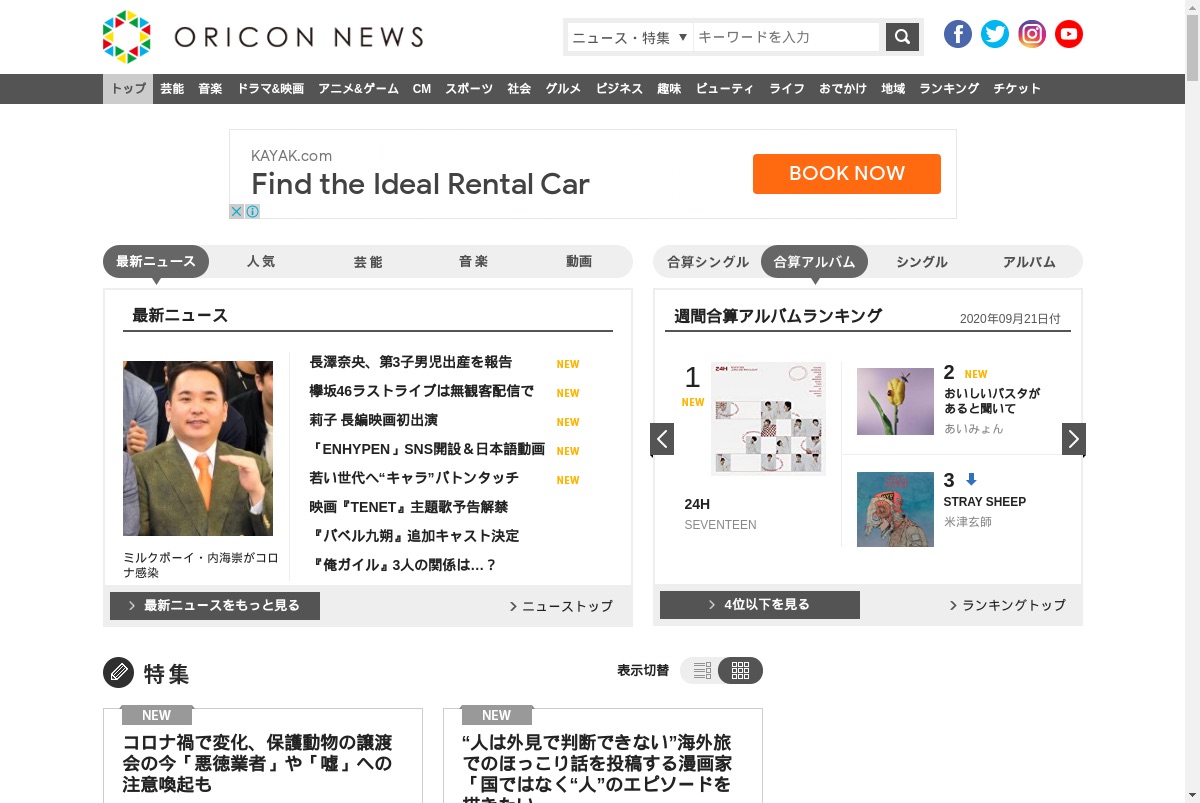This screenshot has height=803, width=1200.
Task: Open the 芸能 navigation item
Action: click(172, 89)
